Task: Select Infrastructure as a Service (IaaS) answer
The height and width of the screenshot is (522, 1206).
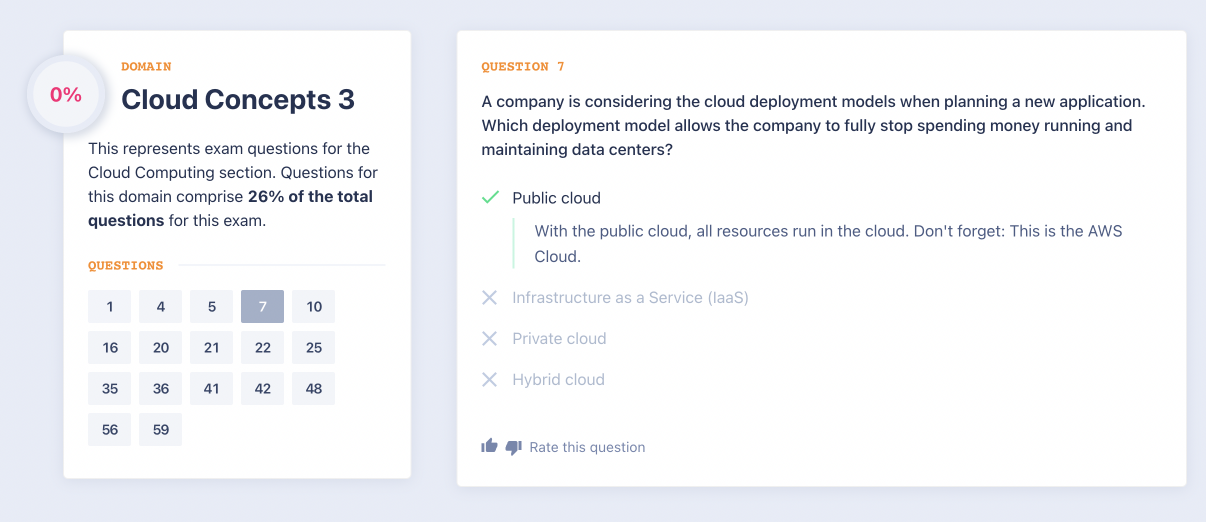Action: (630, 298)
